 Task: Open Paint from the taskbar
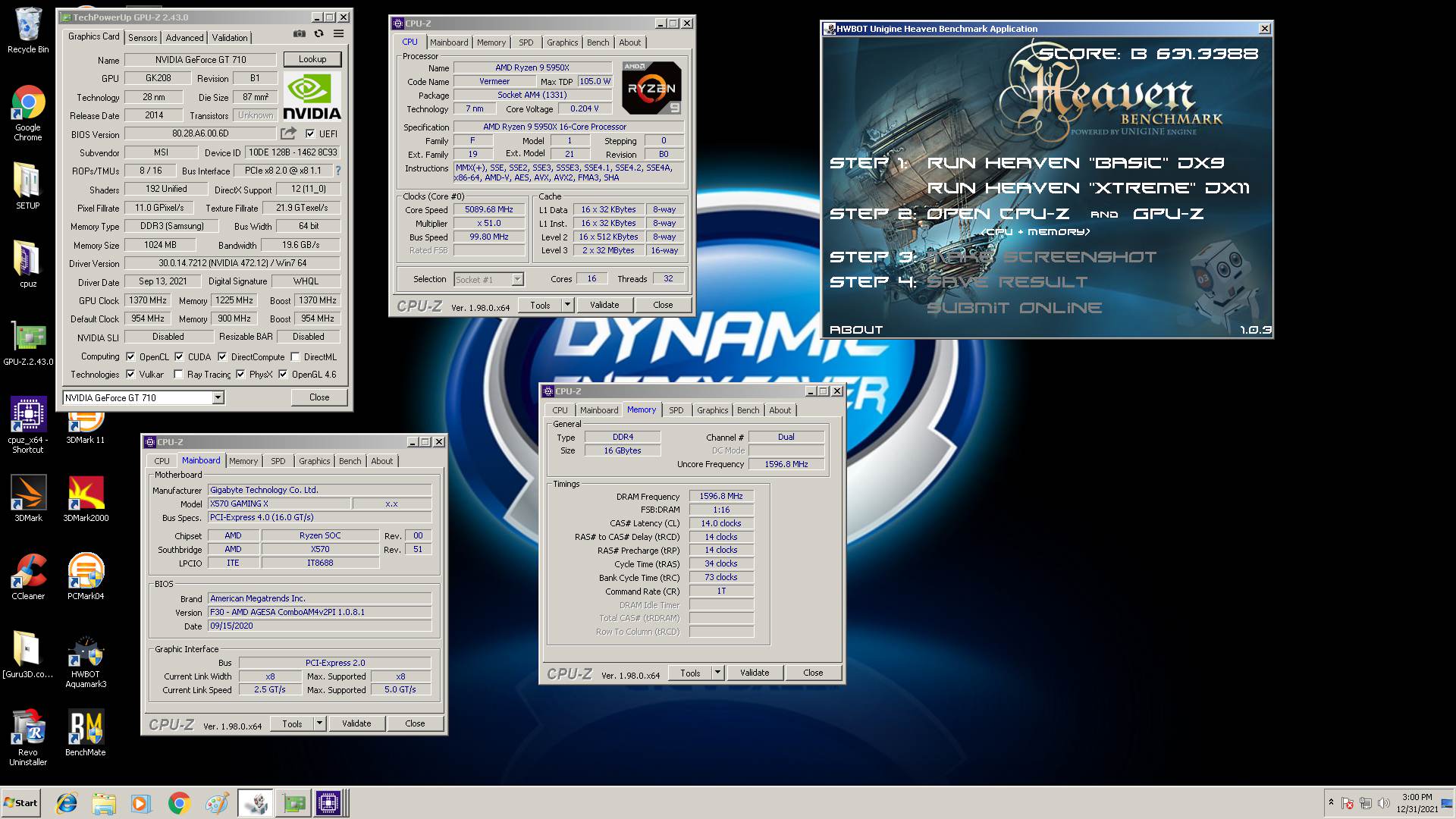216,803
